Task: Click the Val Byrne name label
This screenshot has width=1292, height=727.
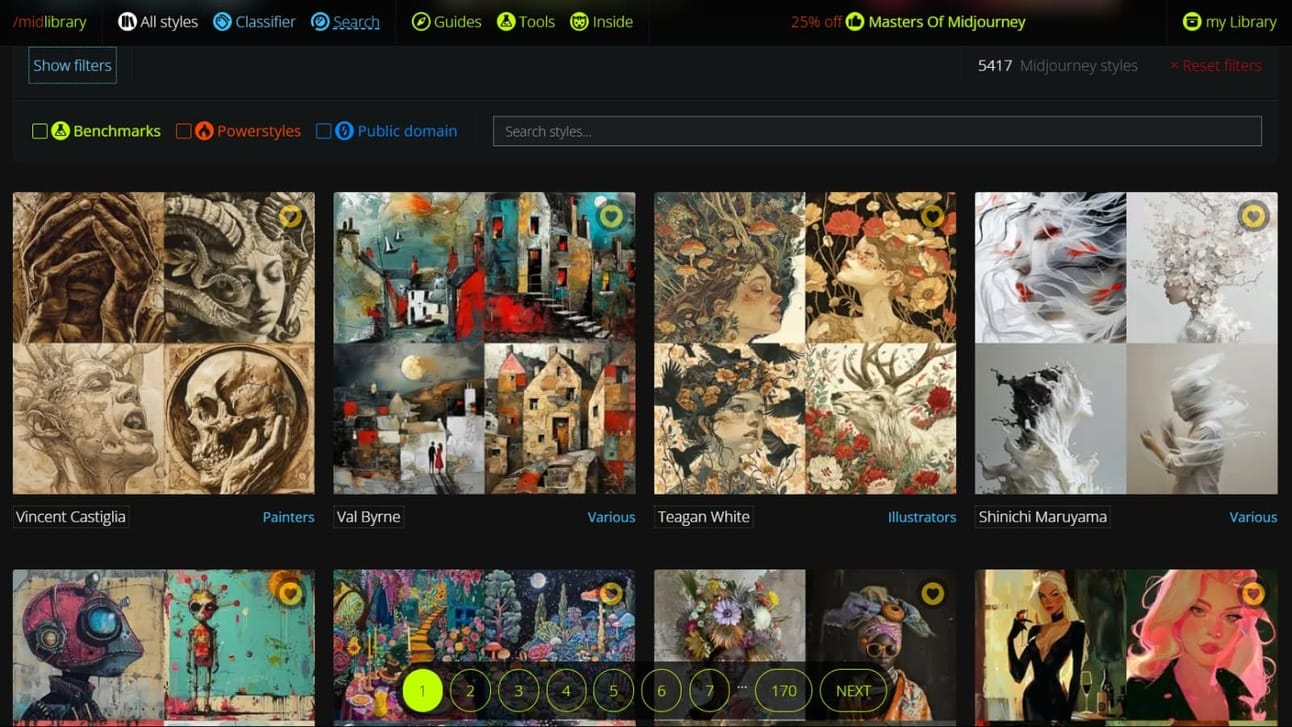Action: 369,517
